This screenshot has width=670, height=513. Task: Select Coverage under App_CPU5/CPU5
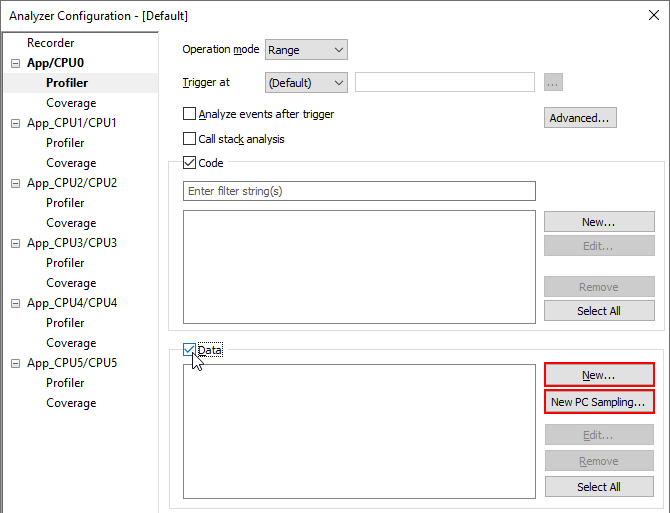tap(71, 403)
